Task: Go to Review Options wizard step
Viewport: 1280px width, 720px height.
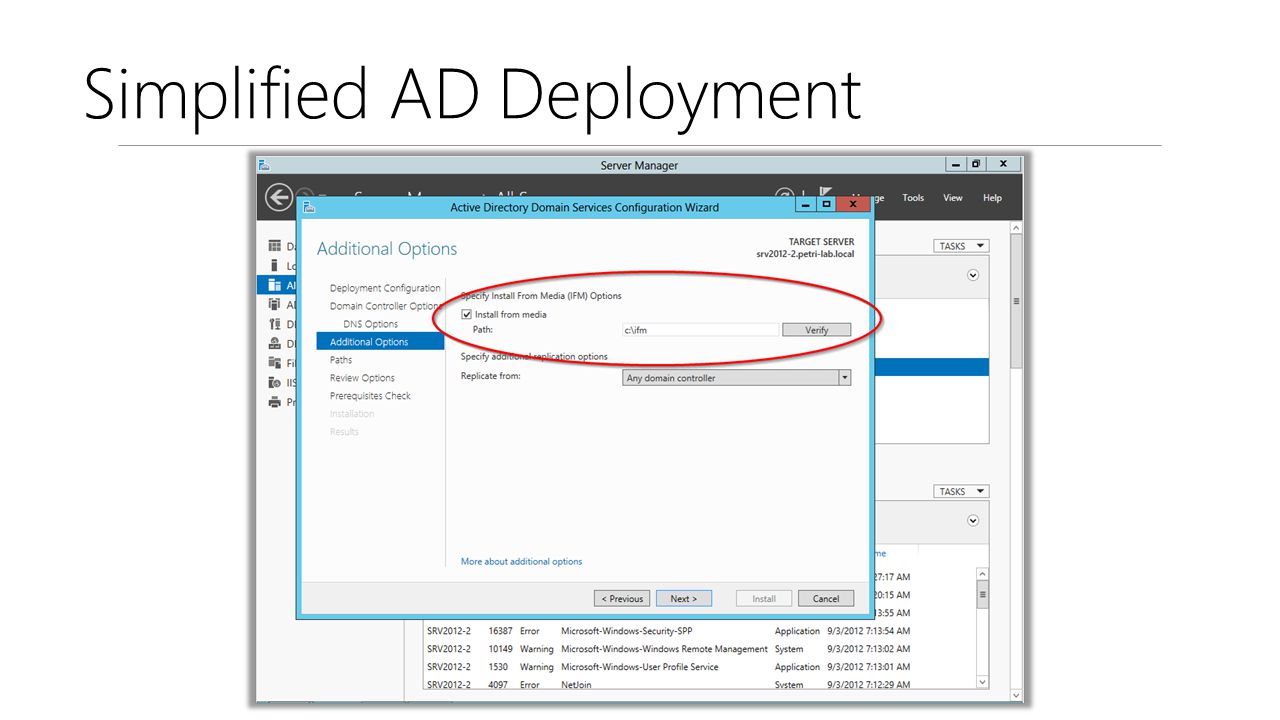Action: tap(362, 378)
